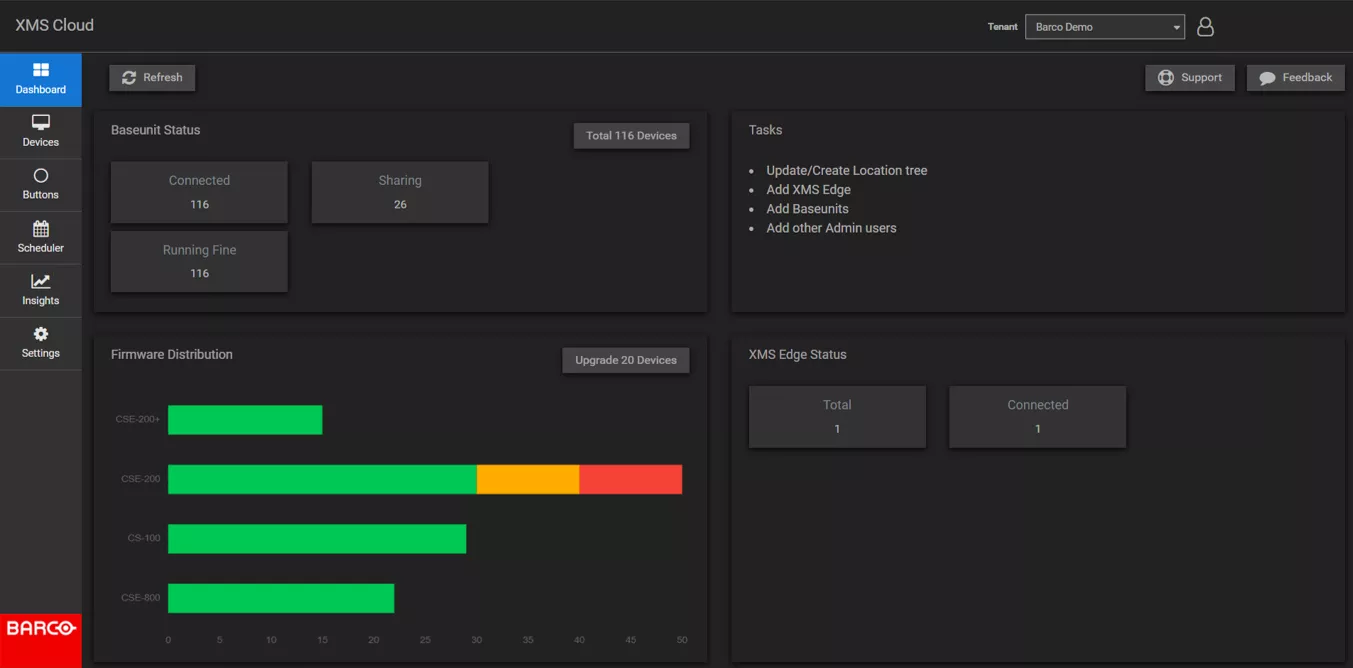The height and width of the screenshot is (668, 1353).
Task: Click the Add XMS Edge task
Action: point(808,190)
